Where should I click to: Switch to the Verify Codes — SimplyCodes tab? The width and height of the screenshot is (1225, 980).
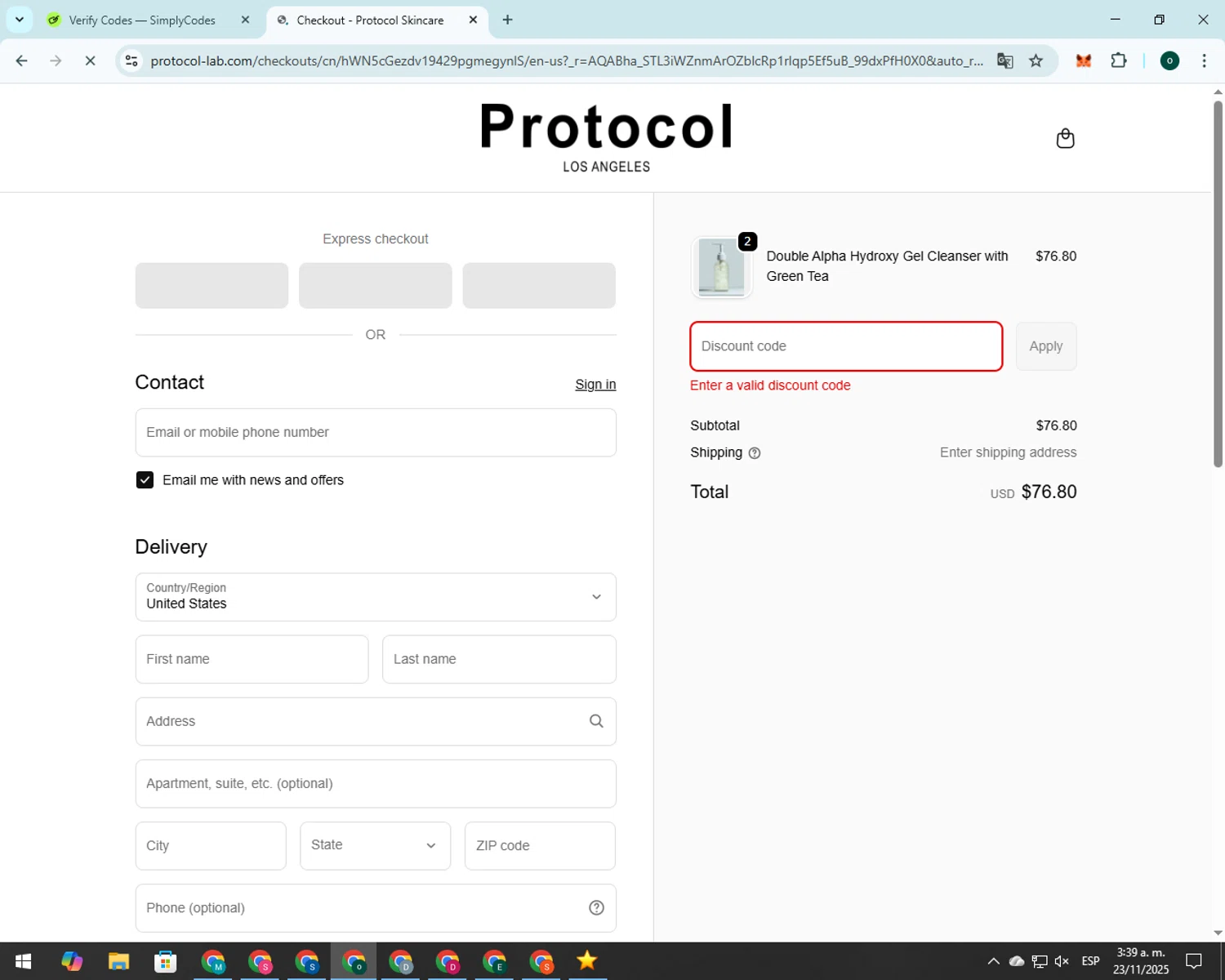(x=141, y=20)
